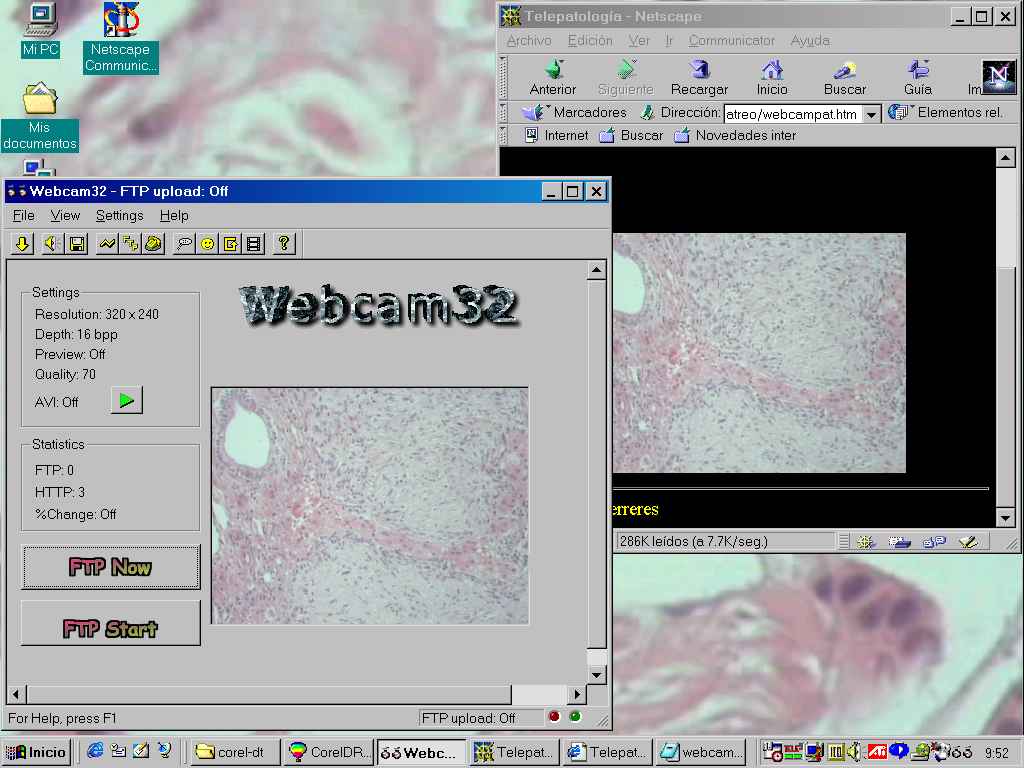Open the Communicator menu in Netscape

[731, 41]
